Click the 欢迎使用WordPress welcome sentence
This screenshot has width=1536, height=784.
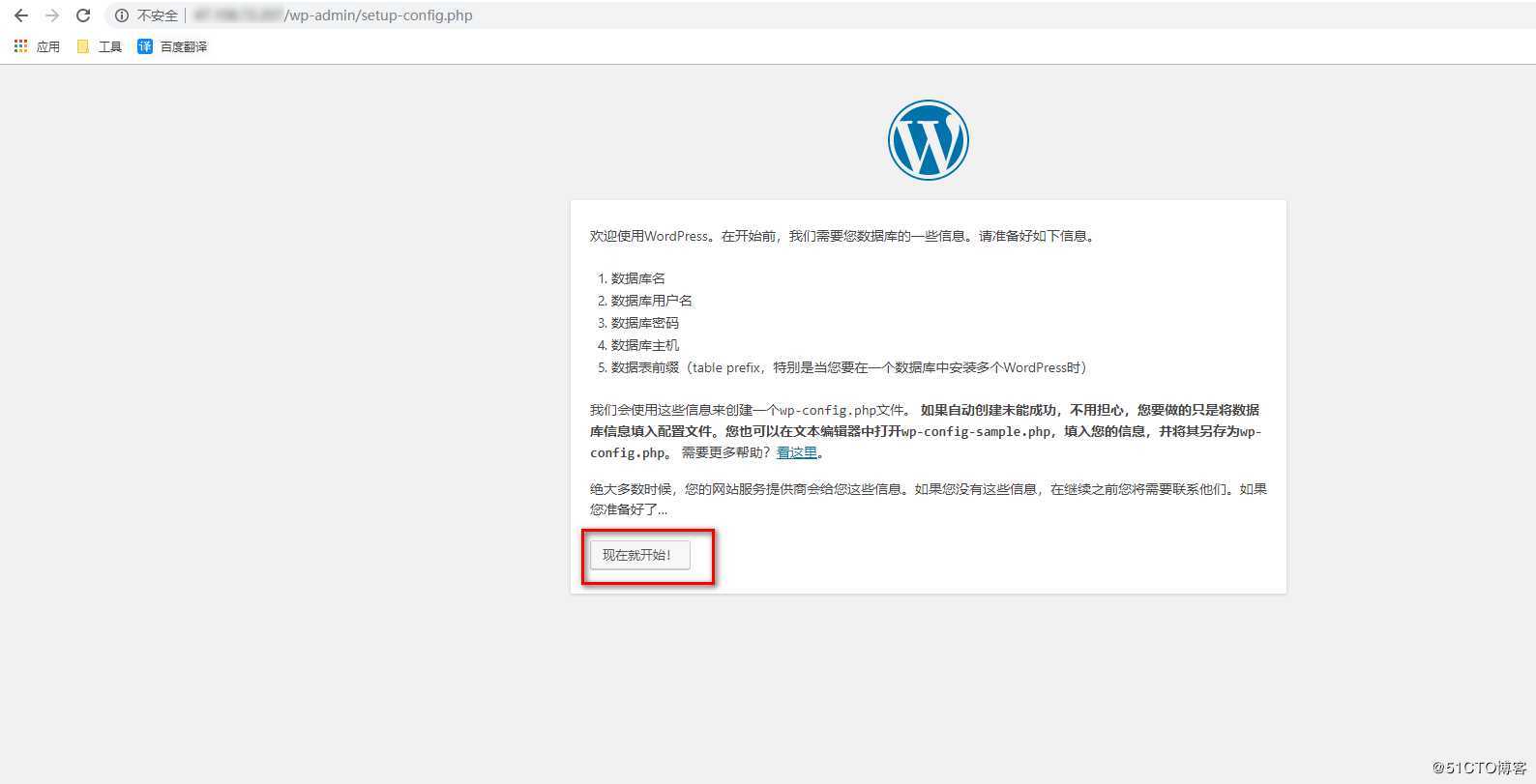842,236
